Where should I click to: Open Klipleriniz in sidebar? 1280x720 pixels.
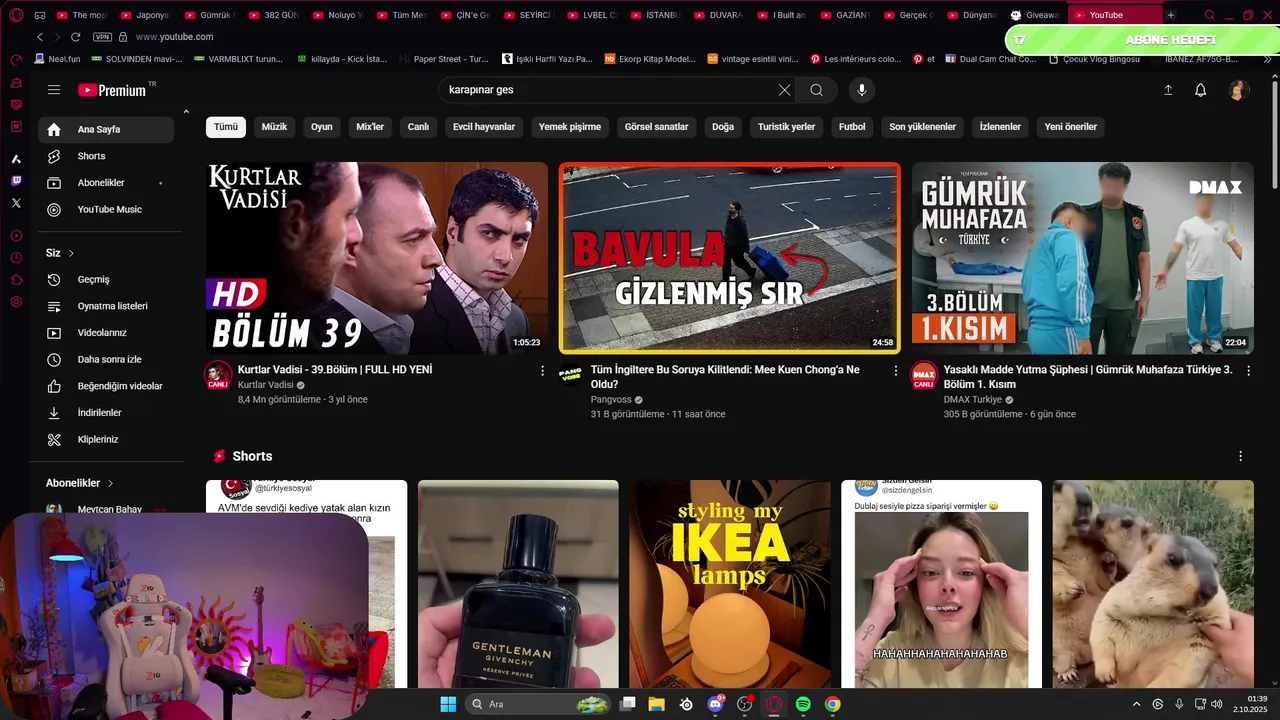106,439
